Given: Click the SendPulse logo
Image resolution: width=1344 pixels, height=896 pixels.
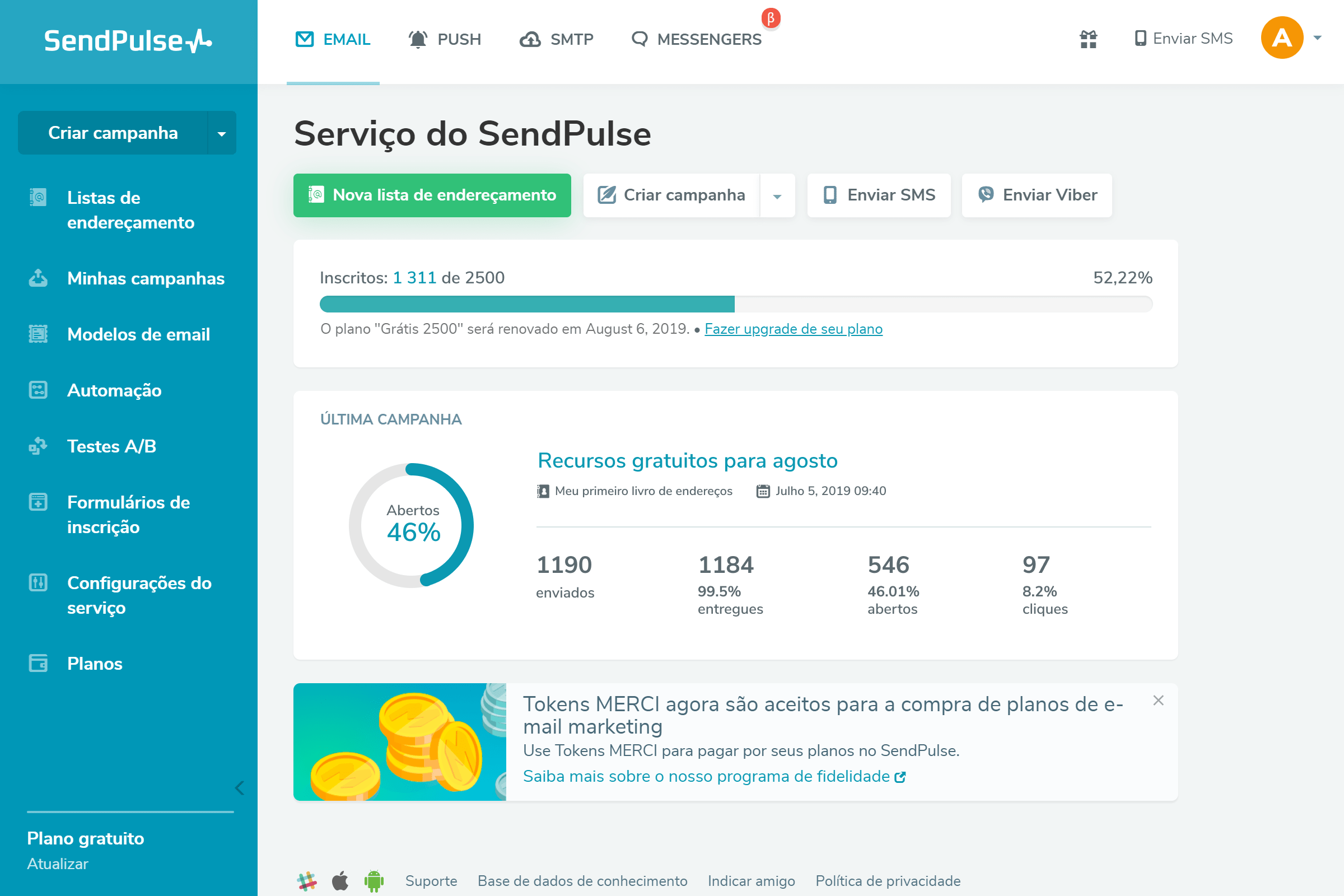Looking at the screenshot, I should point(128,41).
